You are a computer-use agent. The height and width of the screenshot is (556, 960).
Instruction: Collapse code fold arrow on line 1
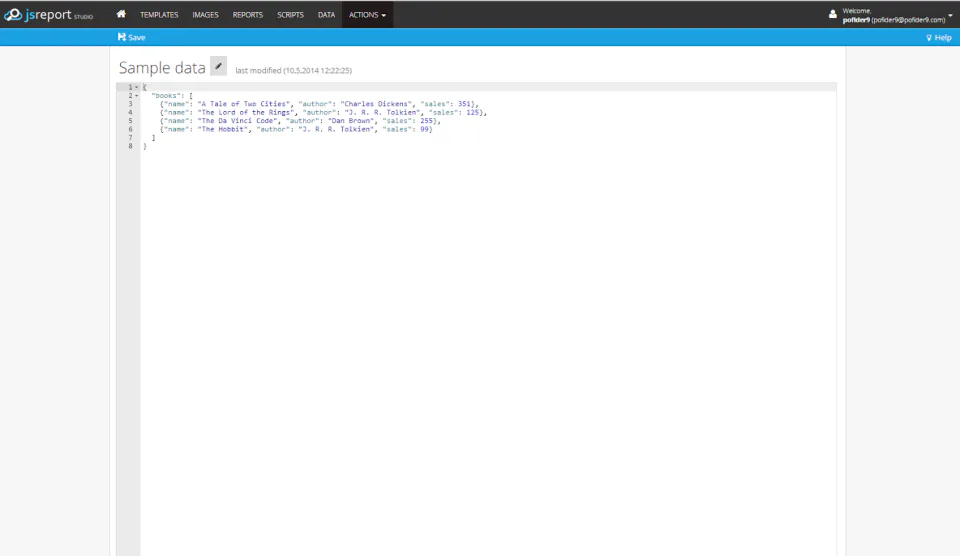pos(137,87)
